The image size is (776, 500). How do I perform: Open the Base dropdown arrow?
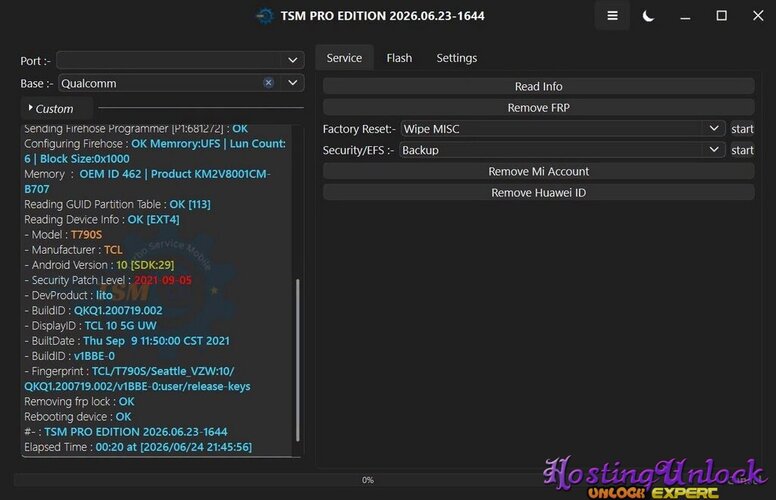tap(292, 83)
